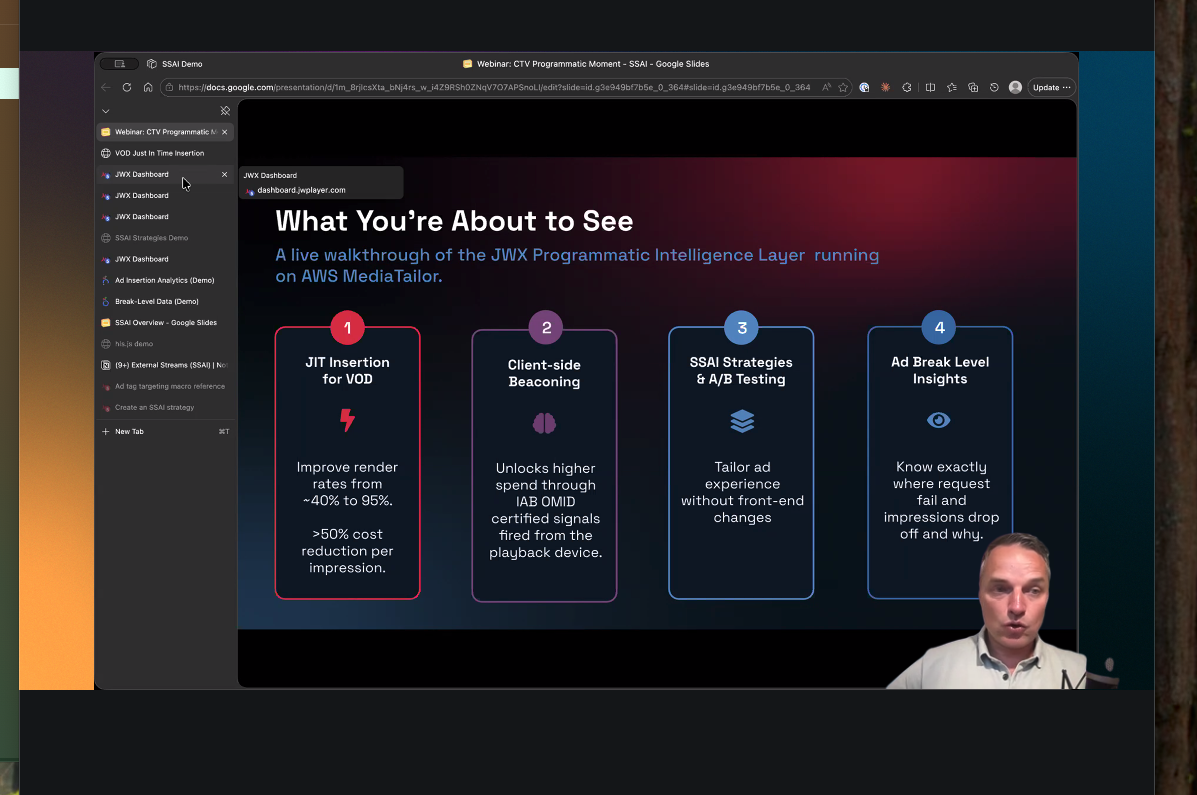Viewport: 1197px width, 795px height.
Task: Click the number 2 circle badge
Action: point(546,328)
